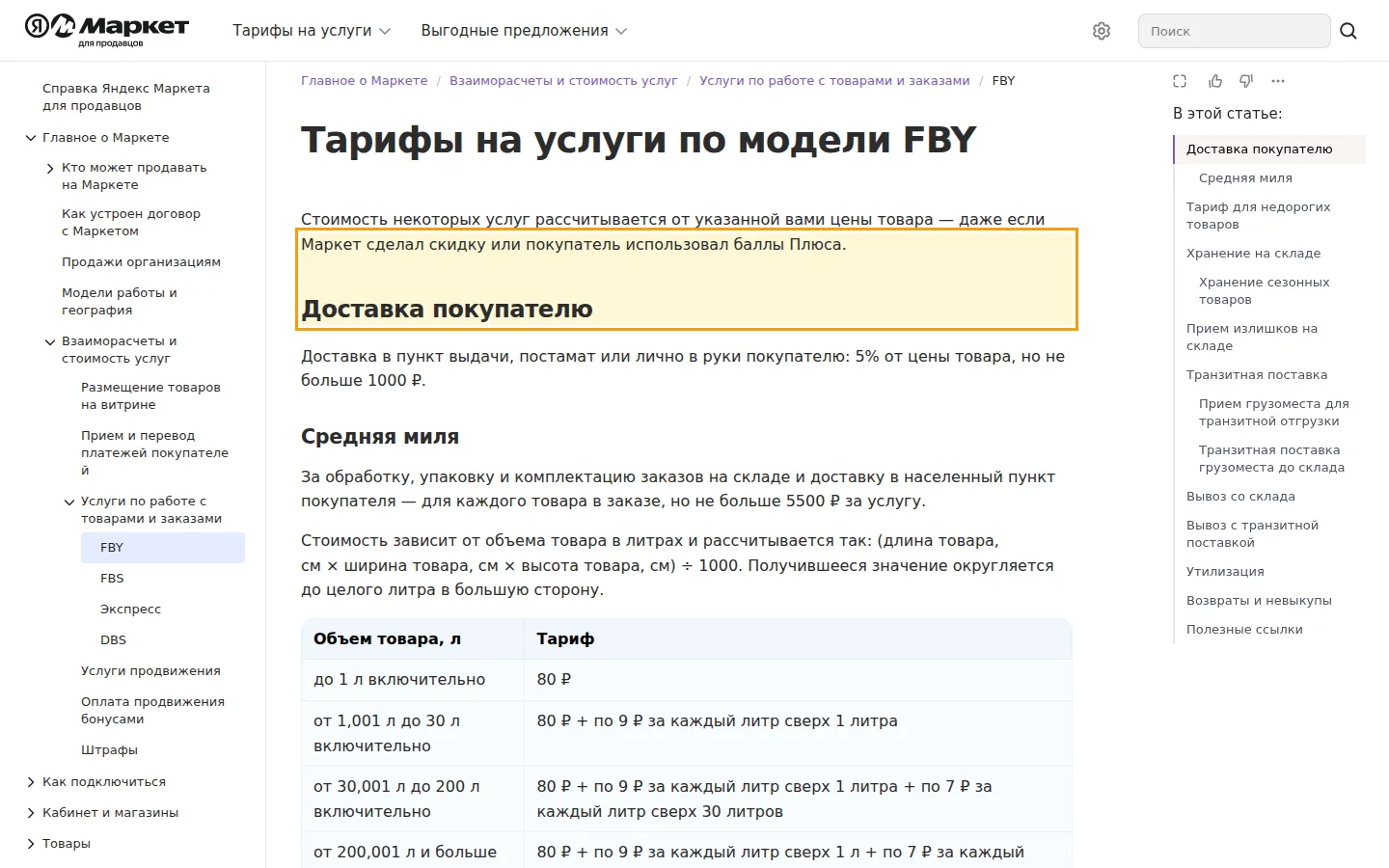Viewport: 1389px width, 868px height.
Task: Jump to Средняя миля in contents
Action: (1245, 178)
